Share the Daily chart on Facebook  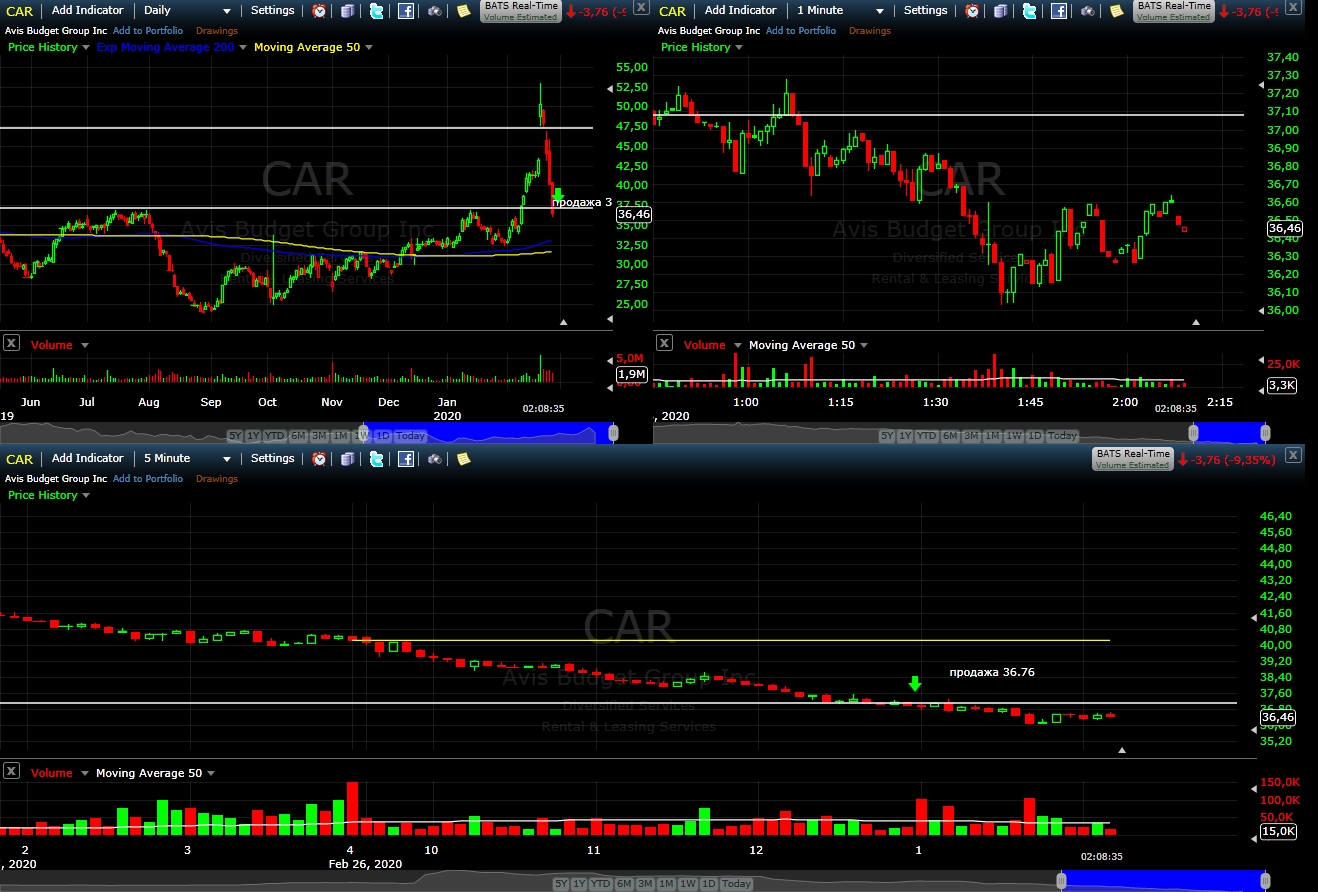(x=406, y=11)
